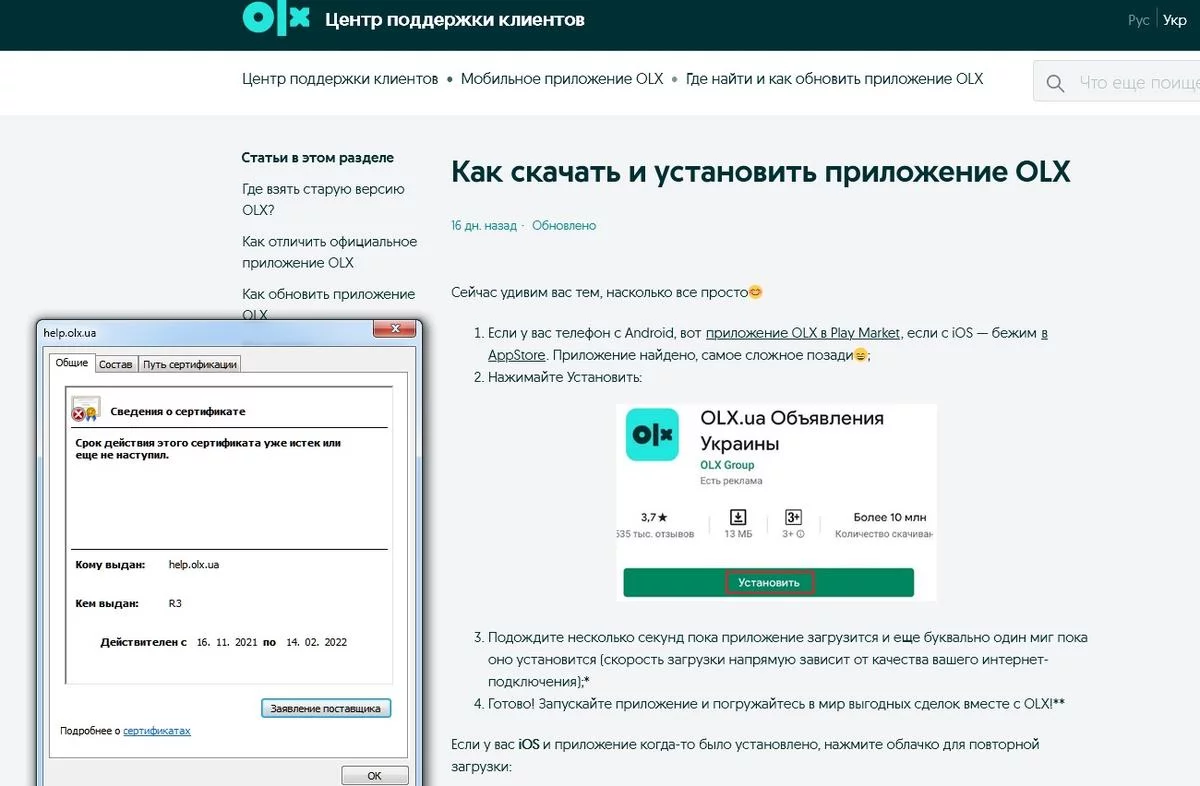Click the OLX.ua Объявления Украины app title
Viewport: 1200px width, 786px height.
[792, 431]
